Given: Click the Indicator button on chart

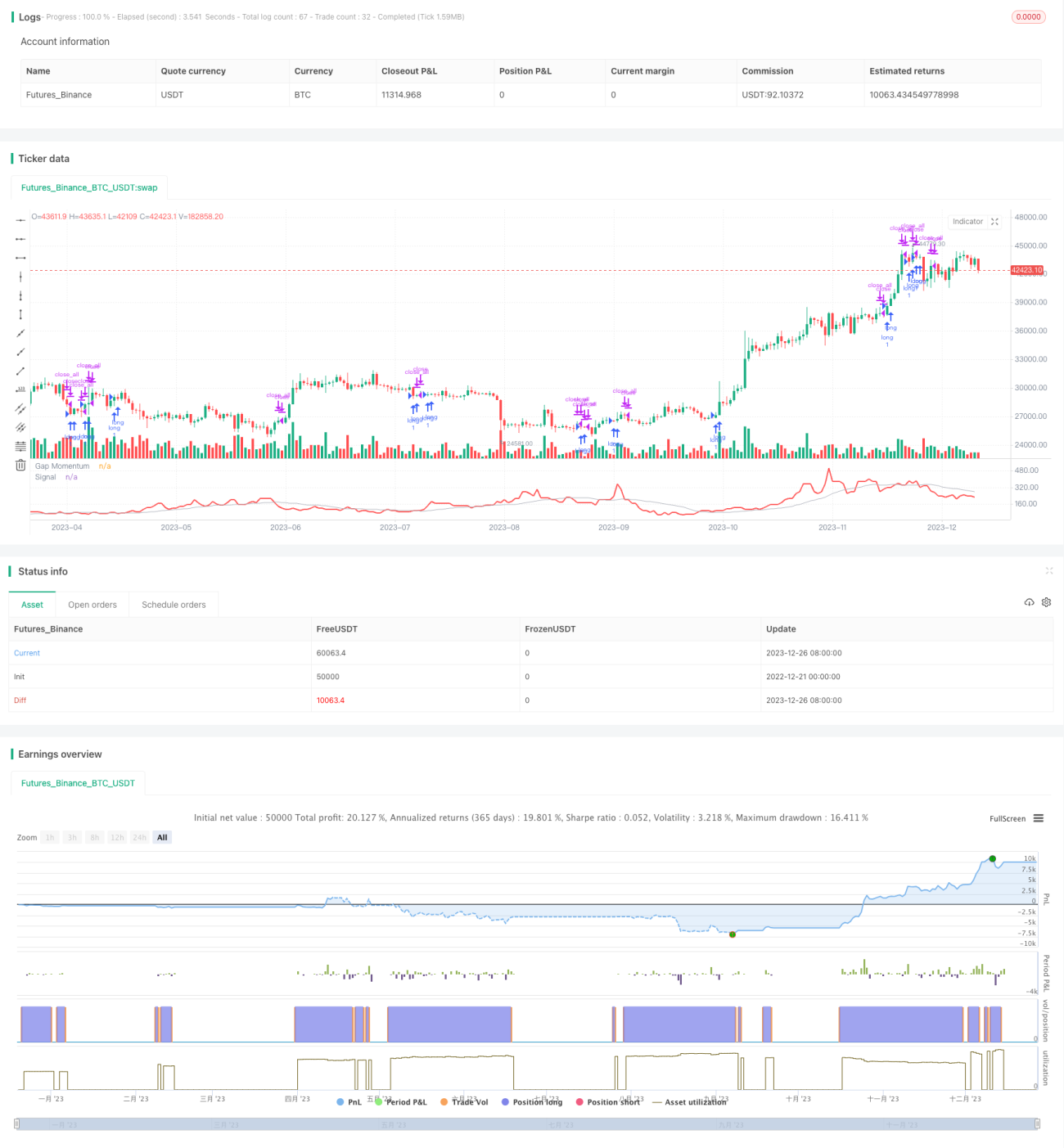Looking at the screenshot, I should click(x=967, y=222).
